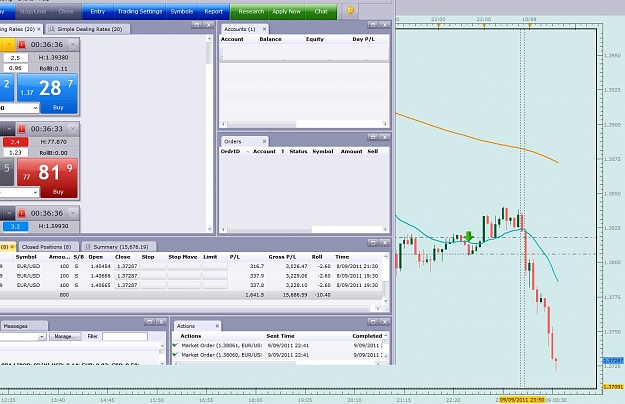Open dropdown arrow on H:77.870 rate tile
This screenshot has height=404, width=625.
[x=9, y=129]
